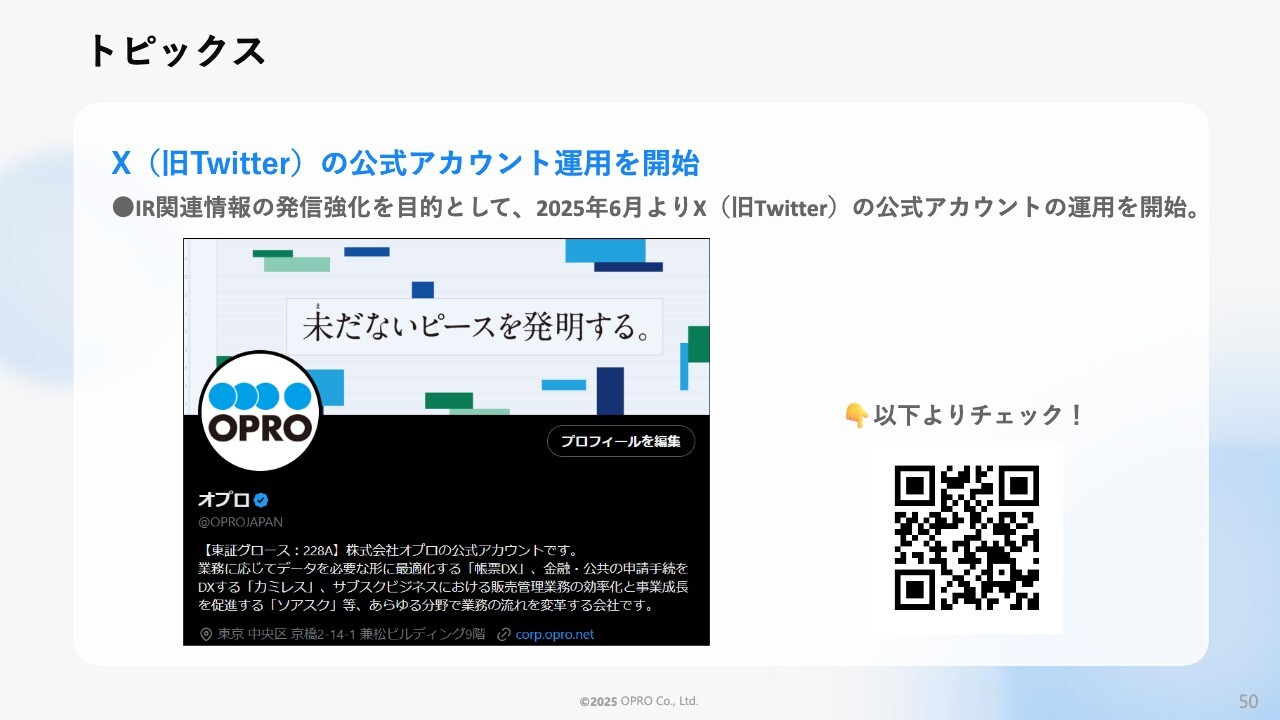This screenshot has height=720, width=1280.
Task: Click the QR code image
Action: [966, 538]
